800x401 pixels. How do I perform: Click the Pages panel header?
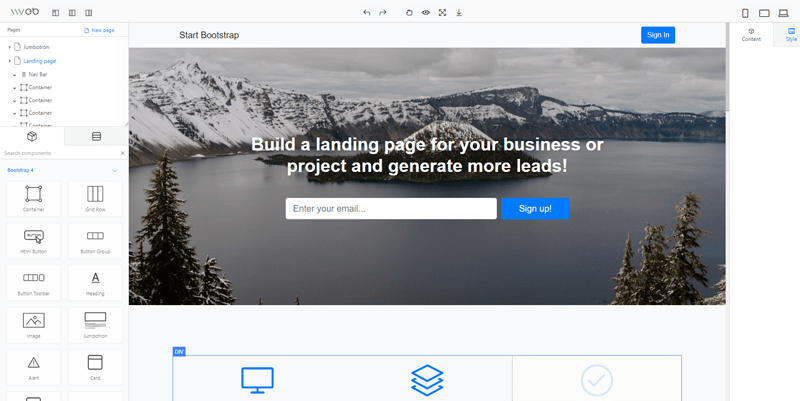[14, 30]
